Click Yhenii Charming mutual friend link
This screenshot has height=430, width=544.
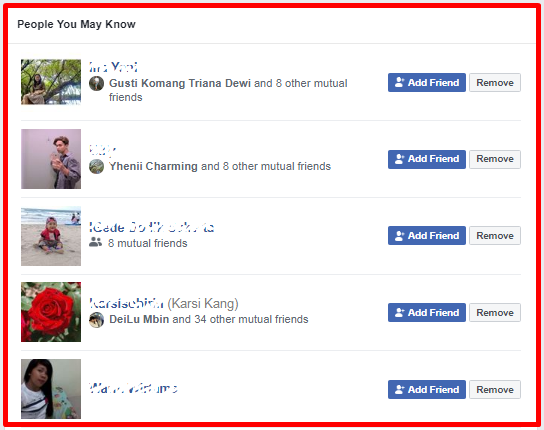click(x=153, y=166)
